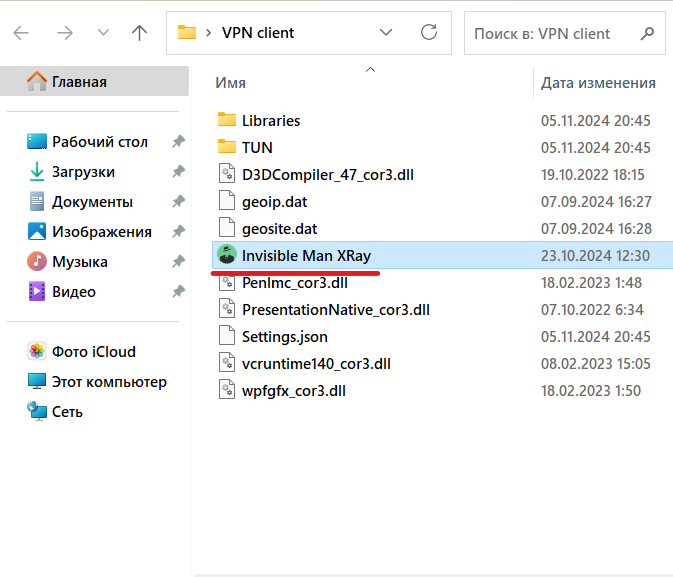Image resolution: width=673 pixels, height=577 pixels.
Task: Select the Libraries folder
Action: tap(271, 121)
